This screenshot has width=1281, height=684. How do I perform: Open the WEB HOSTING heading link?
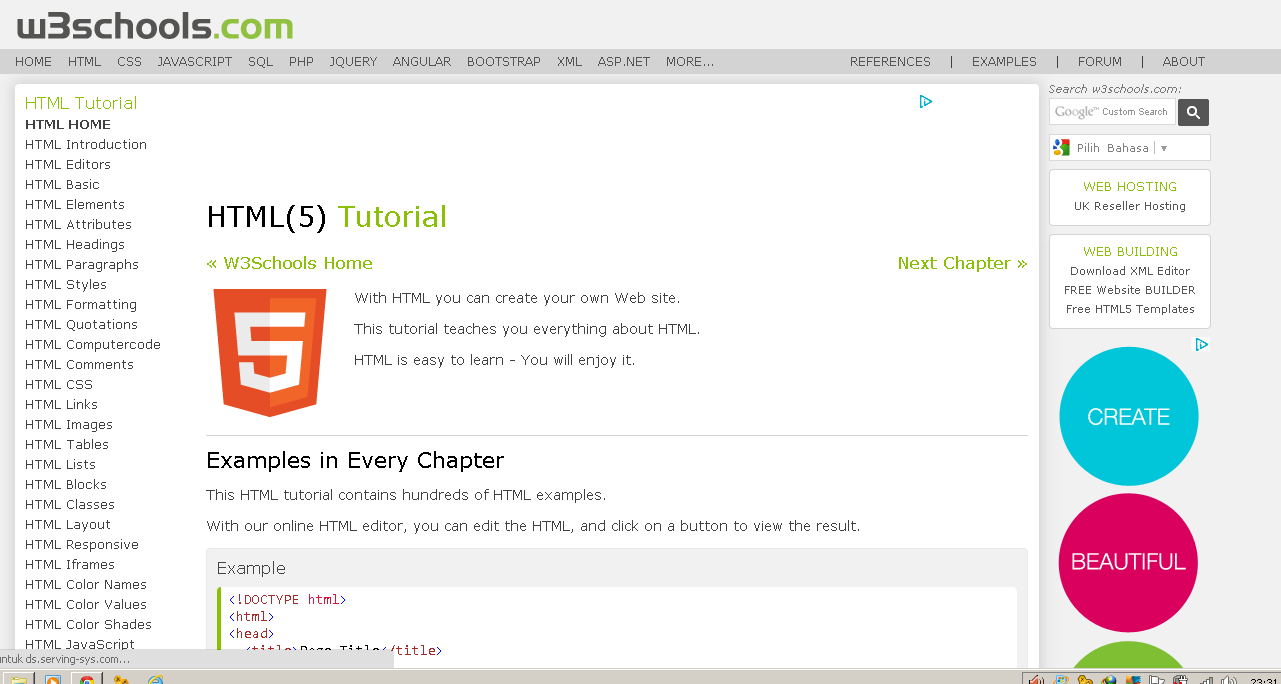(1130, 187)
